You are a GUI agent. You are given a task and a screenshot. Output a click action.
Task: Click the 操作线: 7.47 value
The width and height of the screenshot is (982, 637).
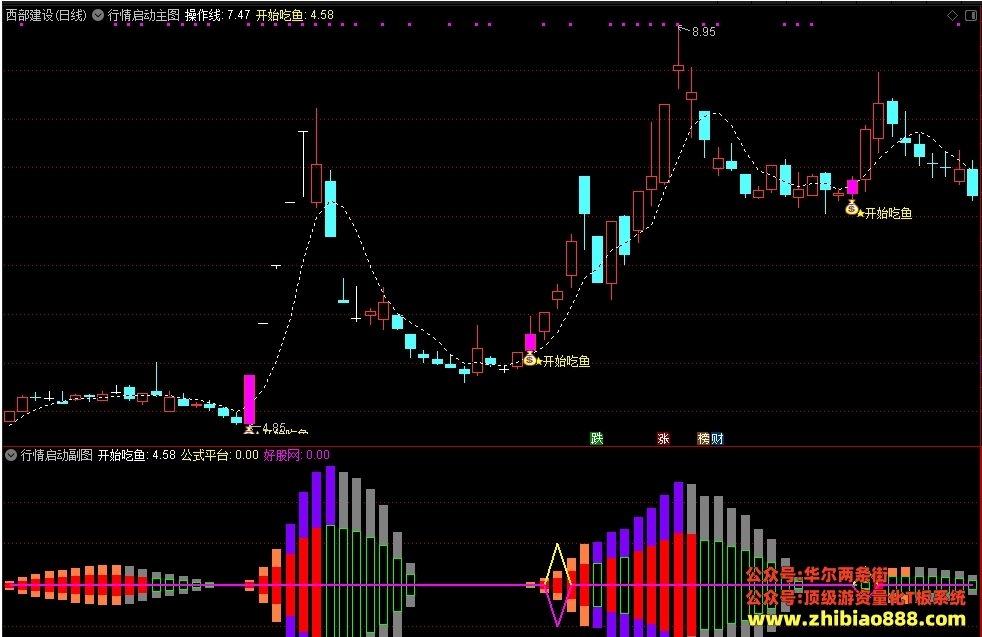click(x=217, y=15)
